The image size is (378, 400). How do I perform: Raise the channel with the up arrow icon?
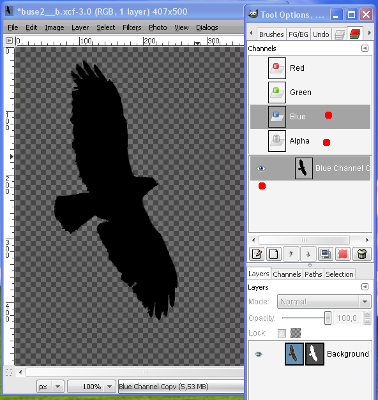(291, 254)
